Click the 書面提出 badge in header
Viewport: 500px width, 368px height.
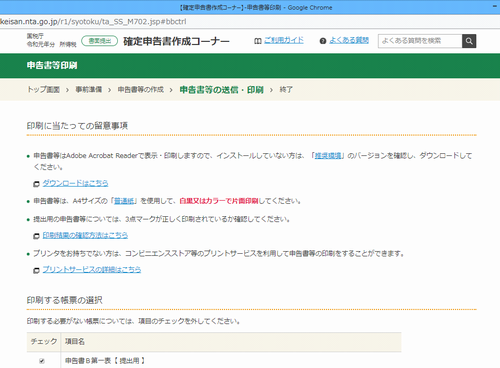(100, 41)
